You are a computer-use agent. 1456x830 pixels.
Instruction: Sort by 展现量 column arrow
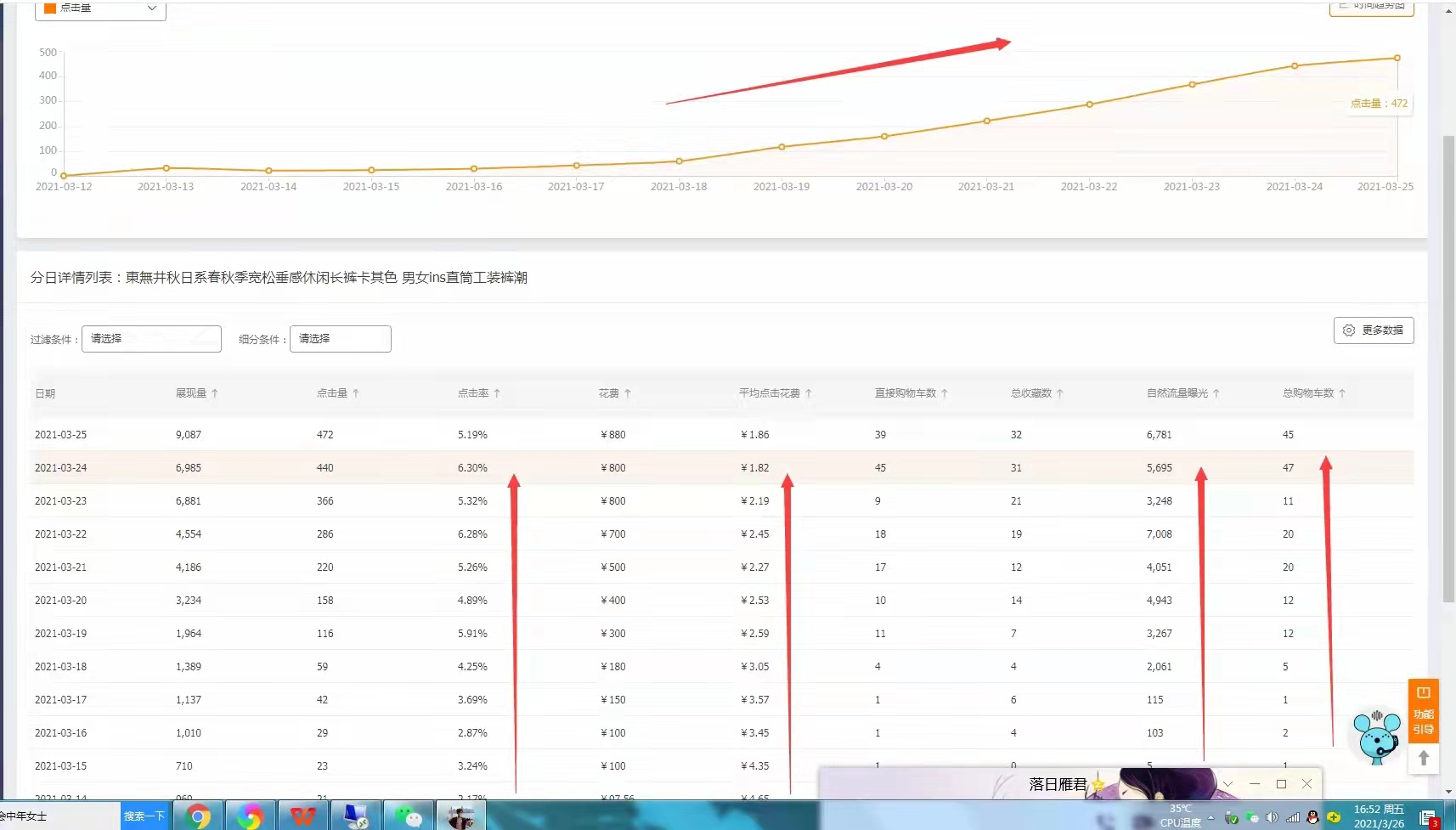[215, 393]
